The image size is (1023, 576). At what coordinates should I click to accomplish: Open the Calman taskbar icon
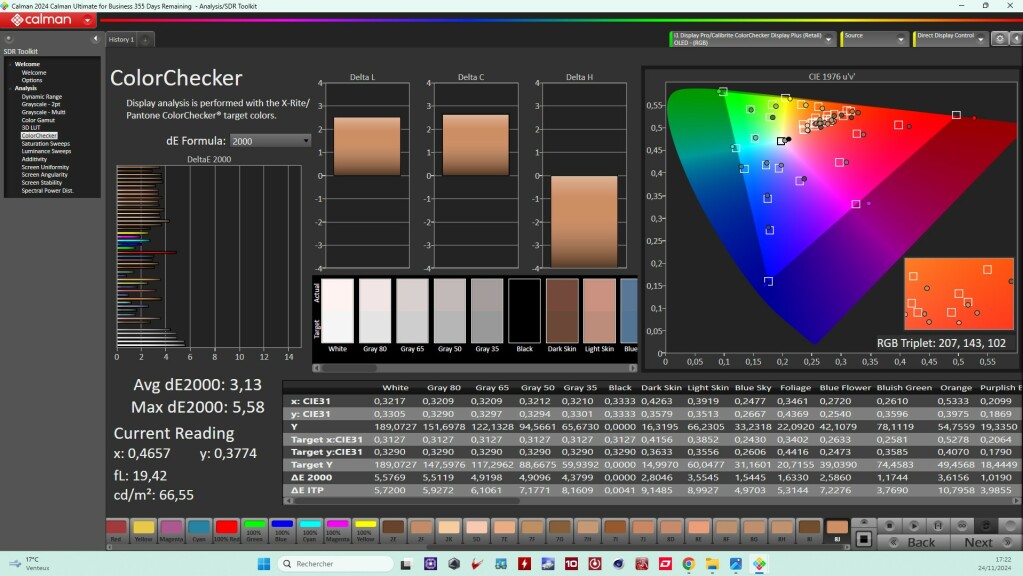tap(759, 564)
